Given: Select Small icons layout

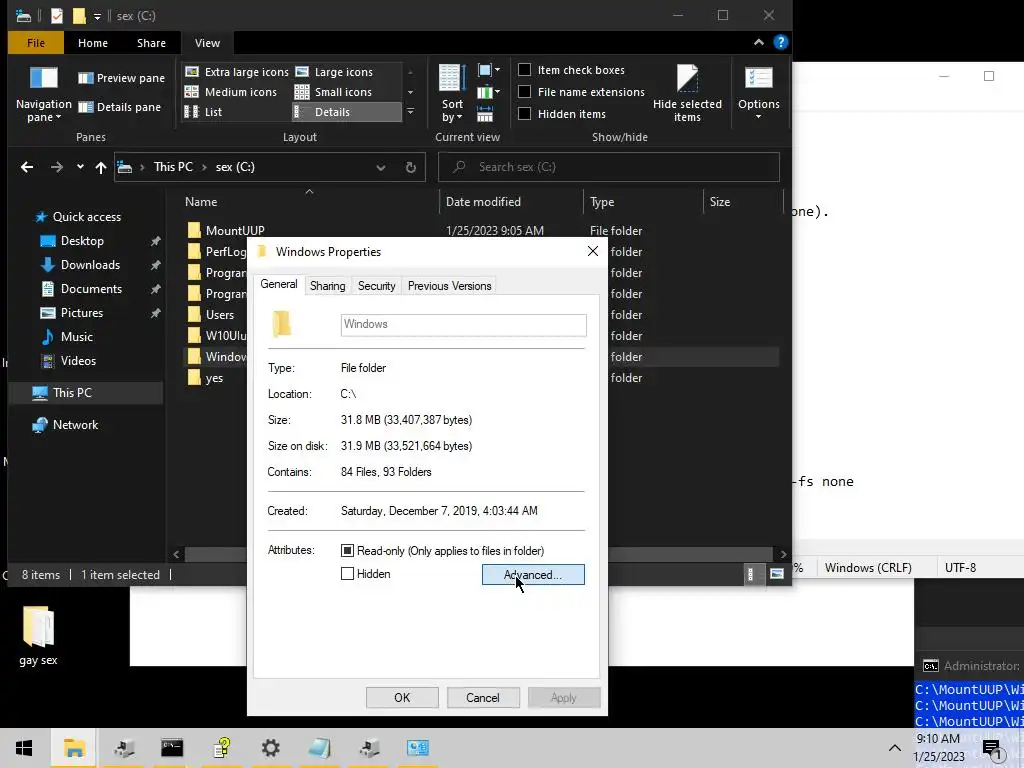Looking at the screenshot, I should point(334,92).
